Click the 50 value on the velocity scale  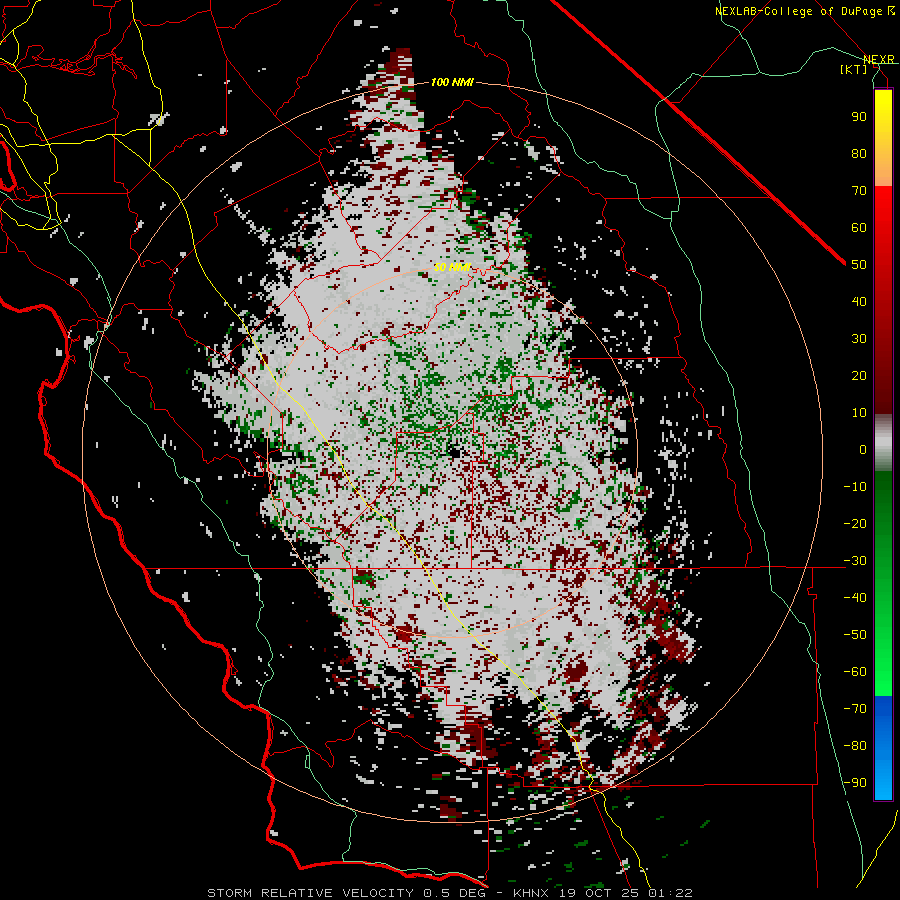click(x=859, y=265)
